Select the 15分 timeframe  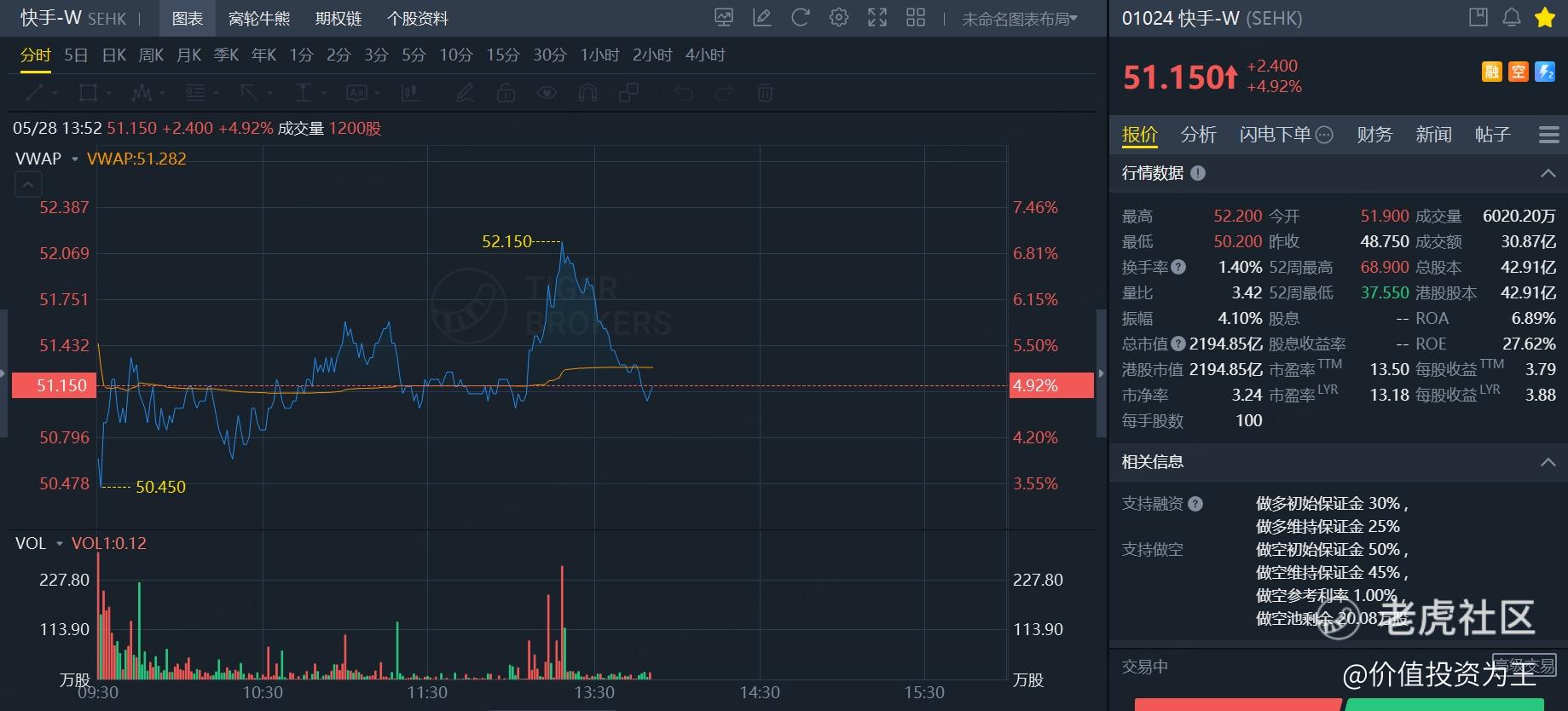point(502,55)
